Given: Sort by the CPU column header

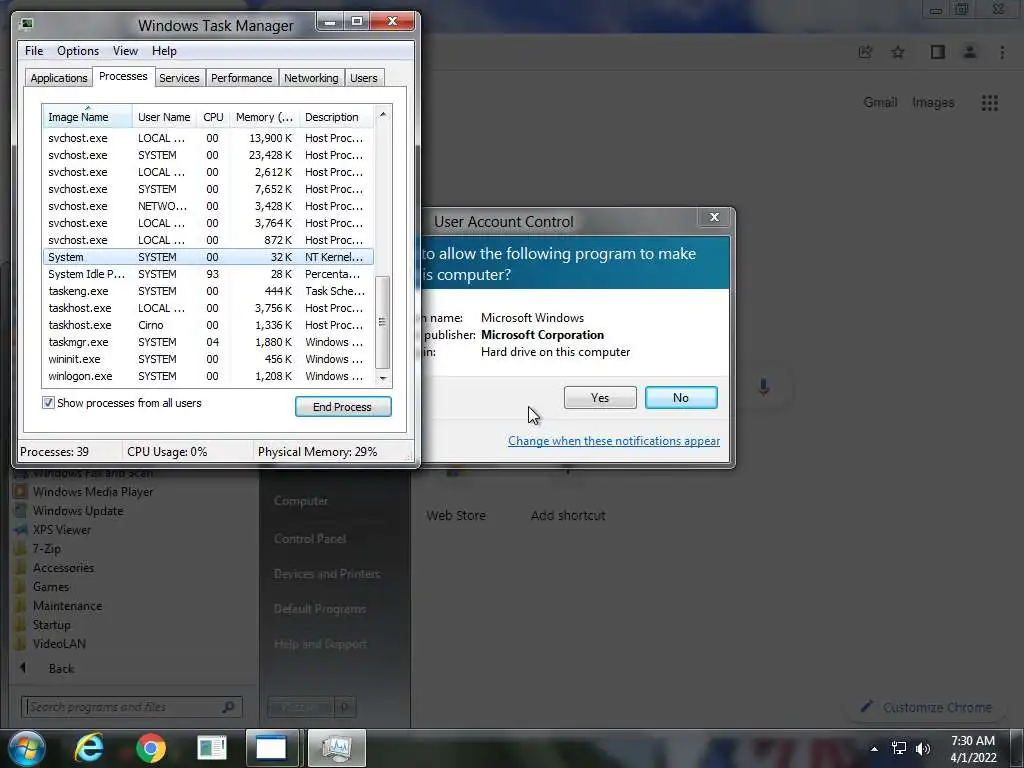Looking at the screenshot, I should pyautogui.click(x=213, y=117).
